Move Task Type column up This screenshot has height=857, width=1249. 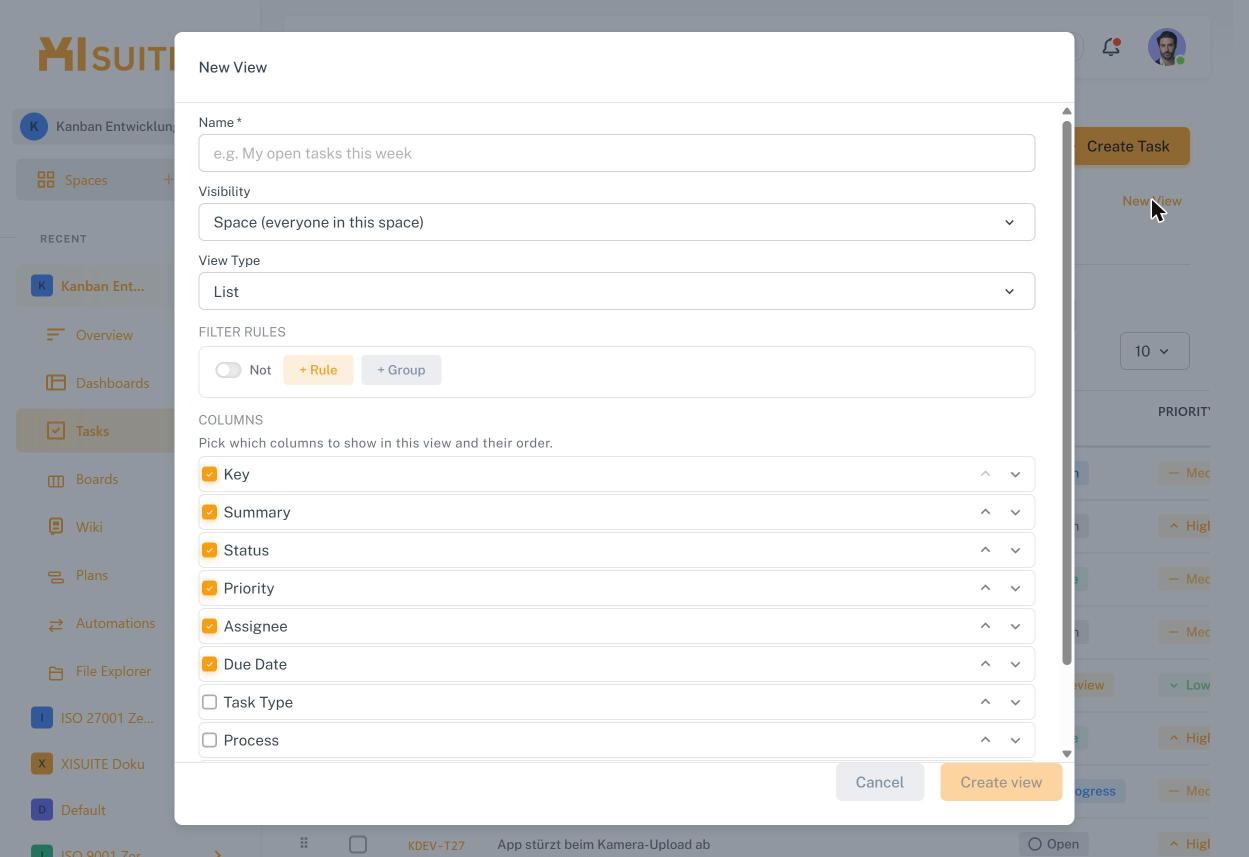pos(985,702)
